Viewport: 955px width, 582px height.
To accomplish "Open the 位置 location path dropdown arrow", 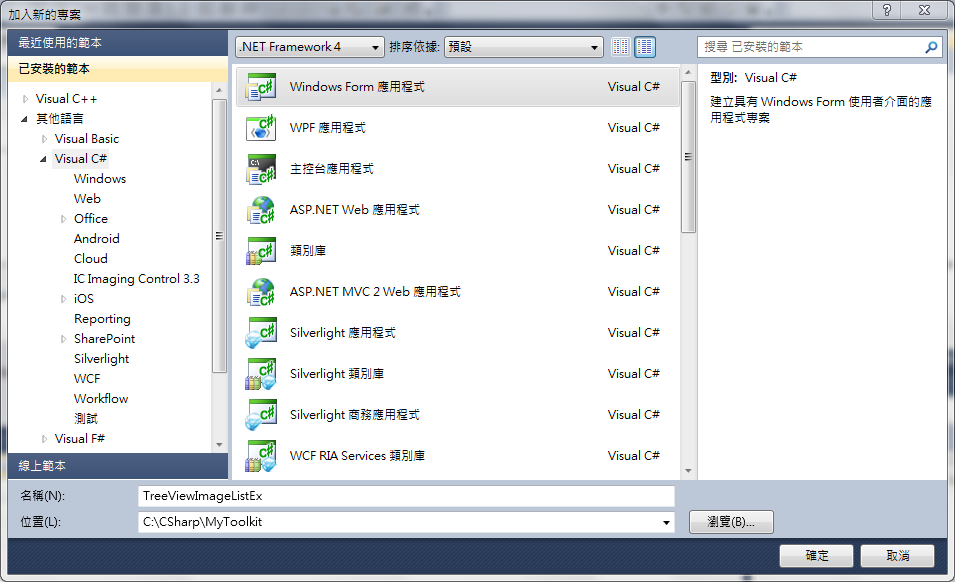I will point(666,522).
